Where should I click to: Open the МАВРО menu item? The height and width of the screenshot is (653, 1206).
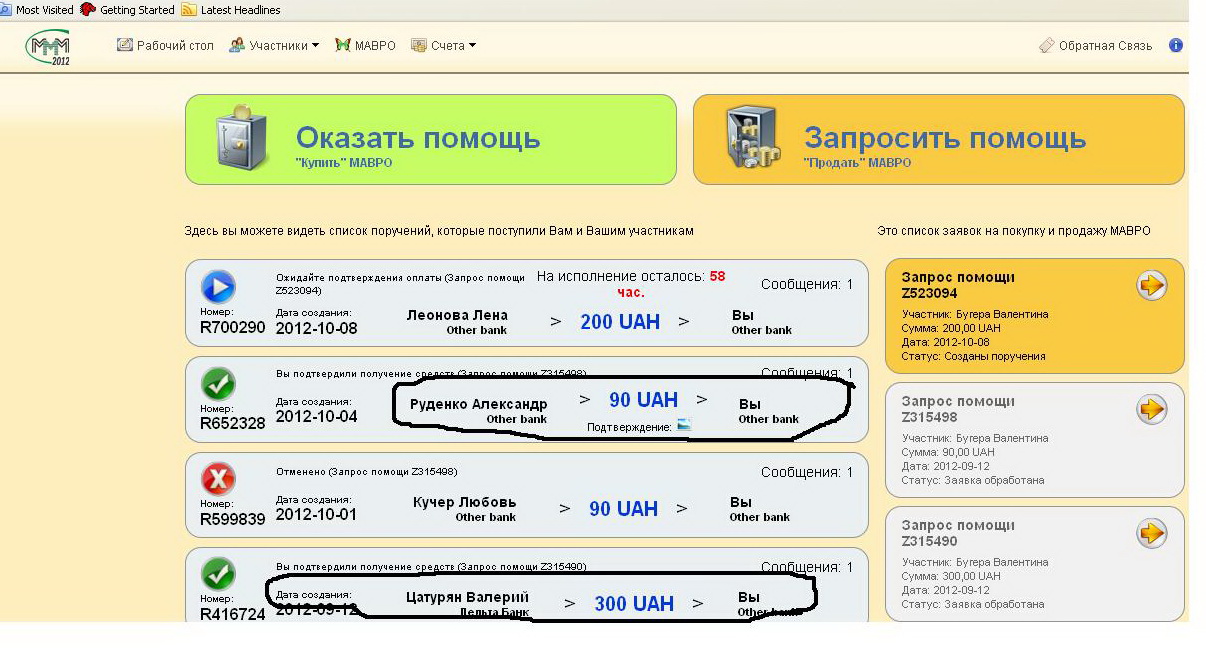tap(366, 45)
